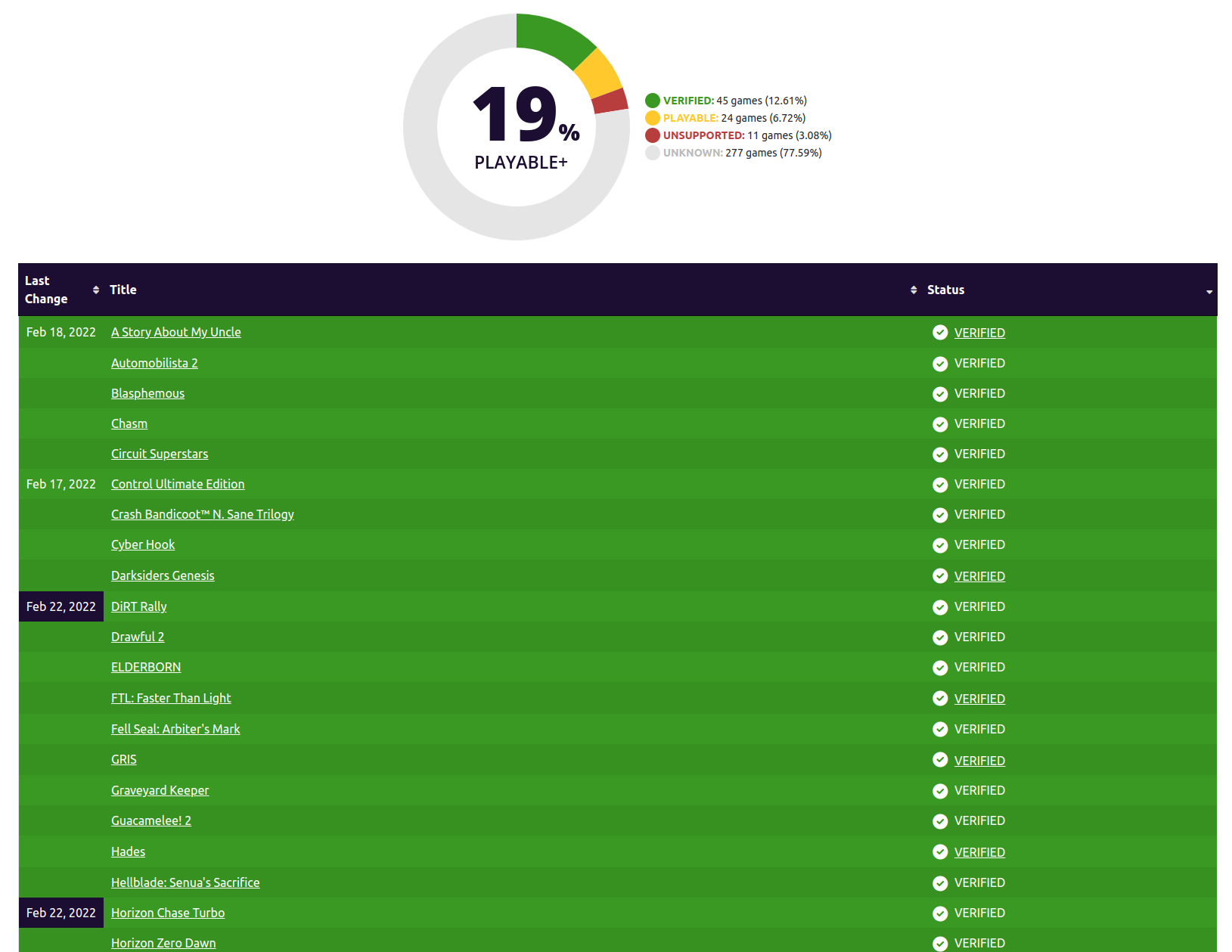The image size is (1232, 952).
Task: Sort table by Title column arrows
Action: click(914, 290)
